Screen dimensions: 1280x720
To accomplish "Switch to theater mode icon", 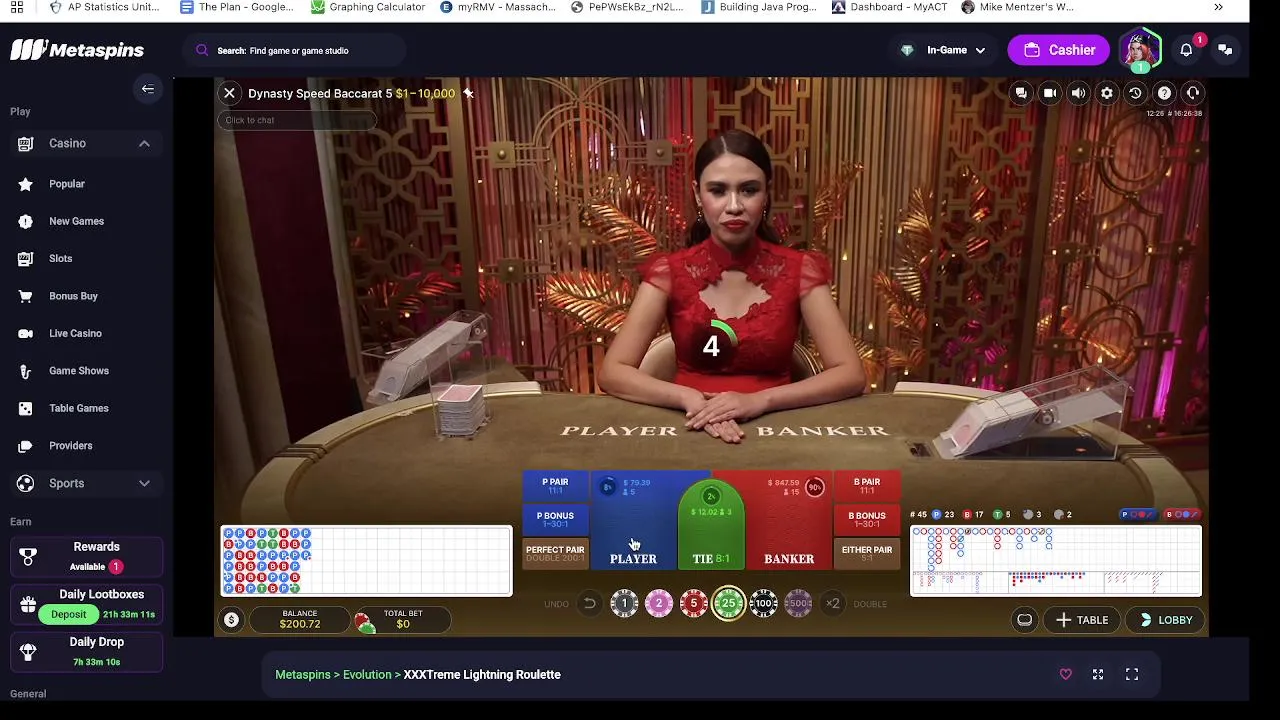I will click(x=1098, y=675).
